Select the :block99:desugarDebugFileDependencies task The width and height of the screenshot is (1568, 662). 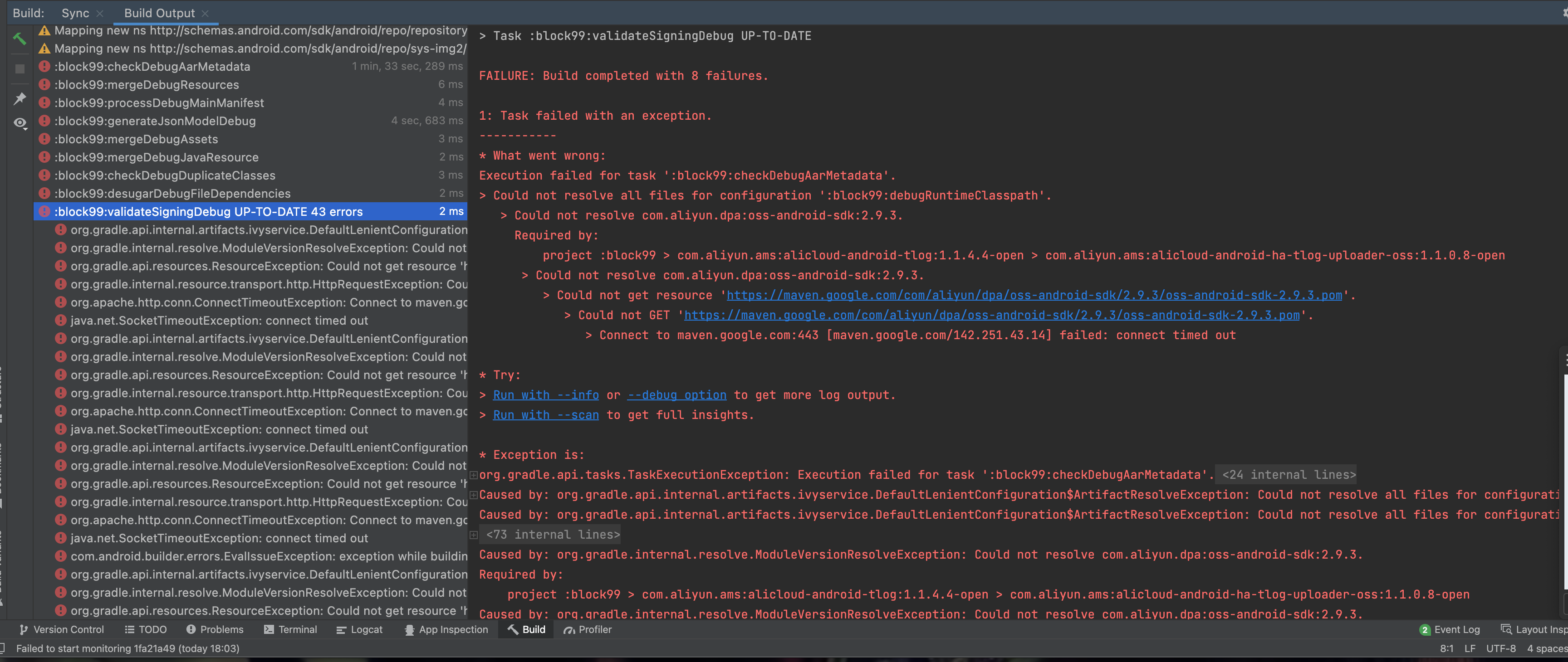[x=251, y=194]
